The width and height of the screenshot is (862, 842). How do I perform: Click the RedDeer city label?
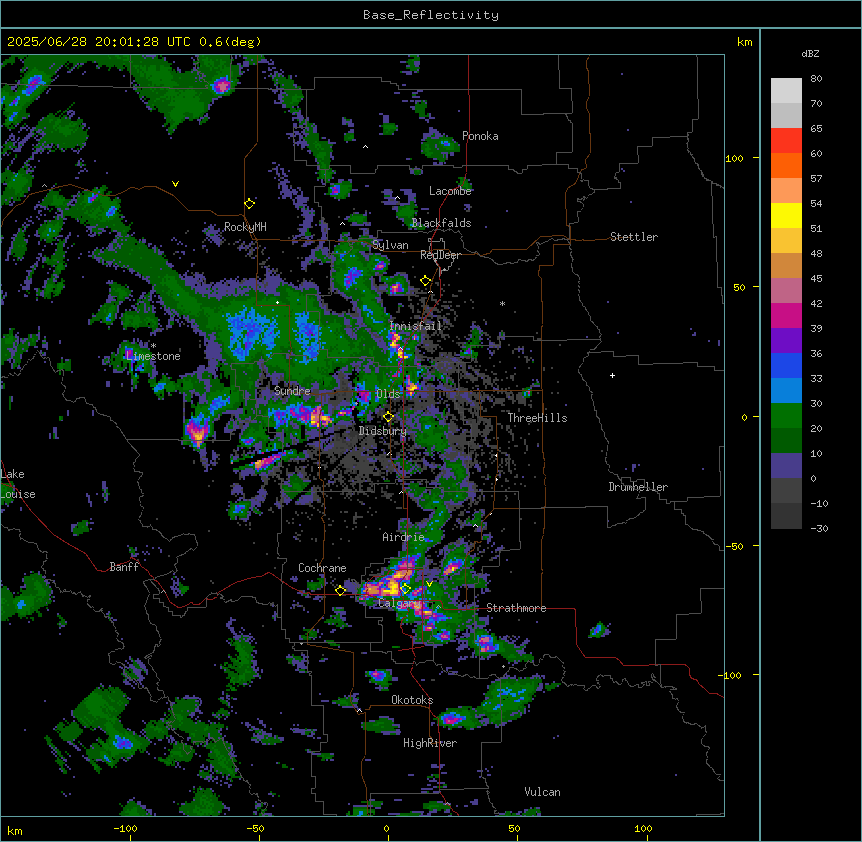point(440,255)
